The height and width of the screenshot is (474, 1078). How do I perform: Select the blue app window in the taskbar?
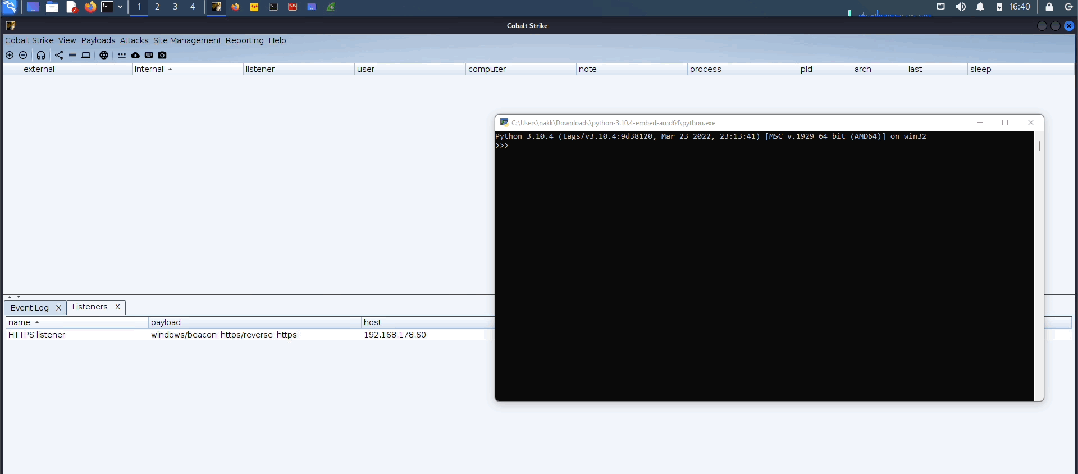(x=312, y=7)
